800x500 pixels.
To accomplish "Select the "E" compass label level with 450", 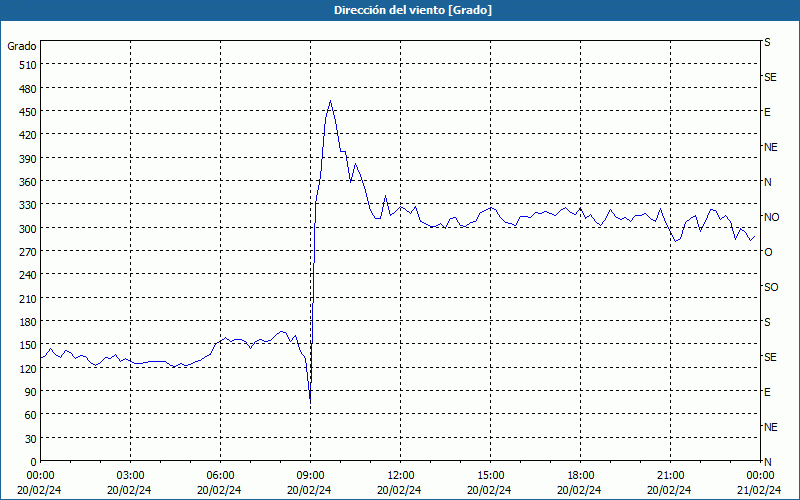I will [x=767, y=112].
